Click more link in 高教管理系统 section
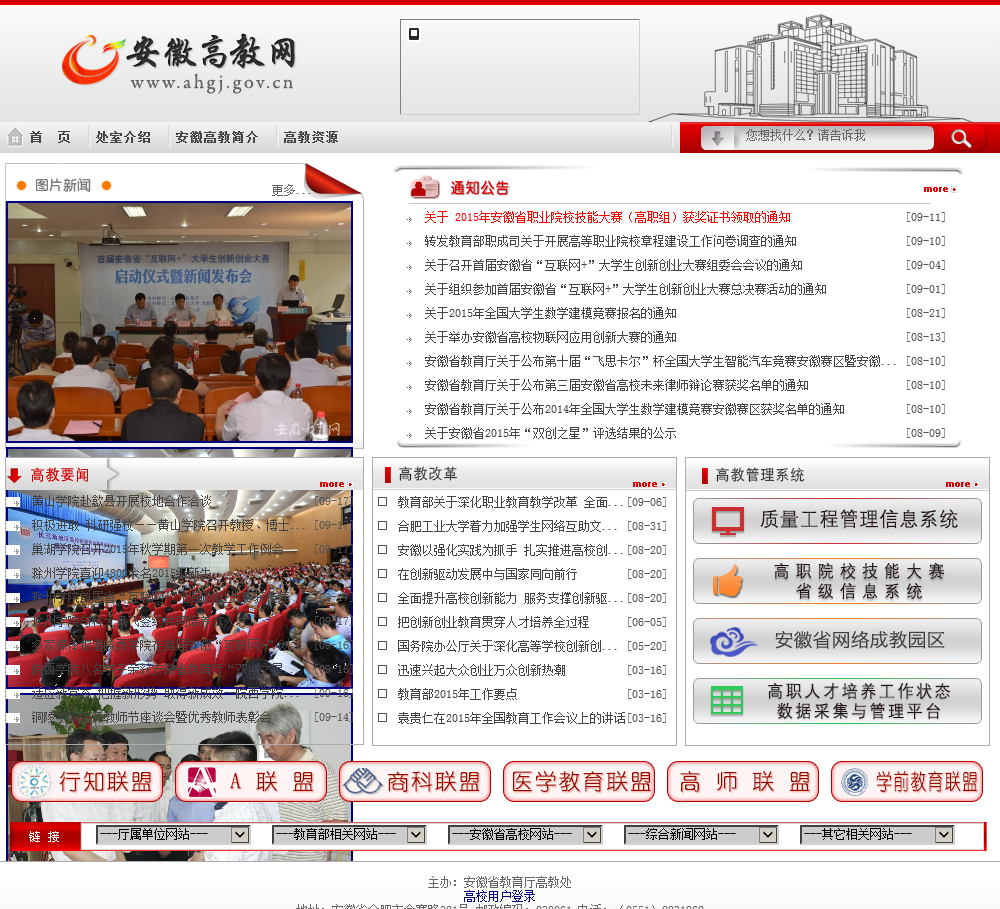 pyautogui.click(x=962, y=484)
